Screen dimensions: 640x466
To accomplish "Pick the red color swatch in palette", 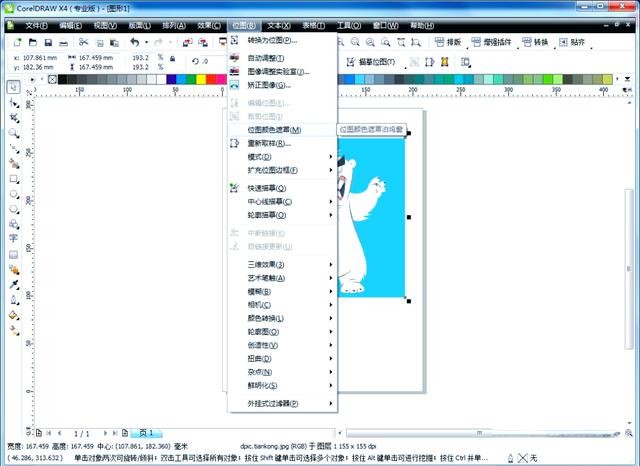I will coord(211,79).
